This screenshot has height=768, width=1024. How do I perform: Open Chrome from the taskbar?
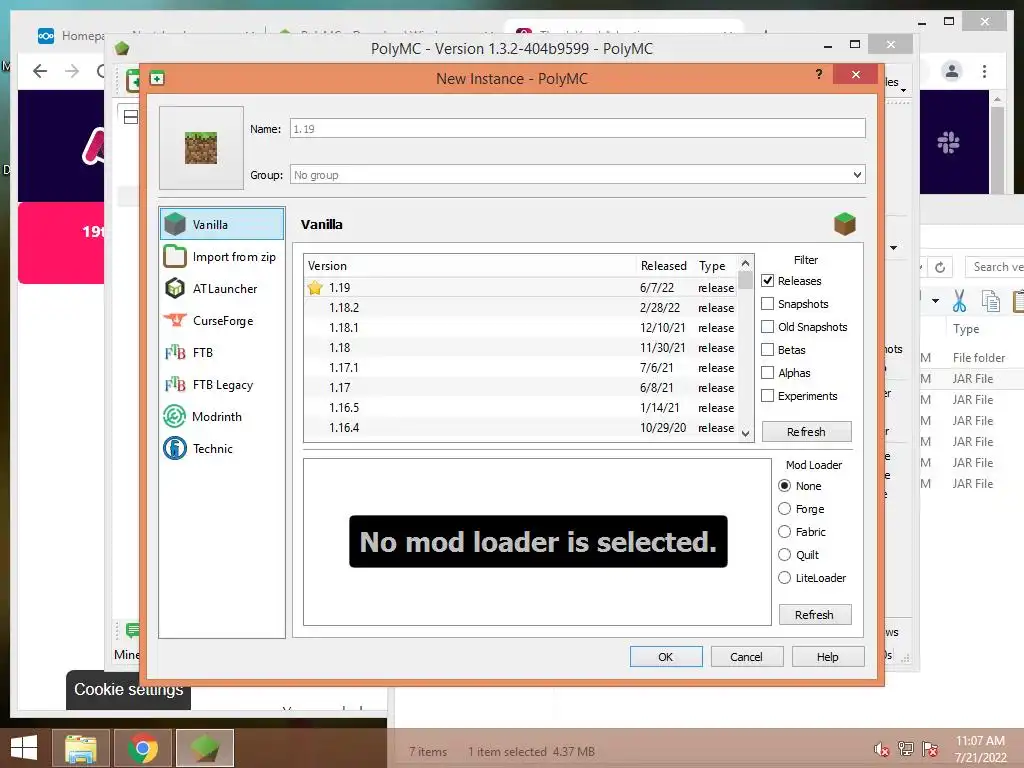click(x=142, y=748)
